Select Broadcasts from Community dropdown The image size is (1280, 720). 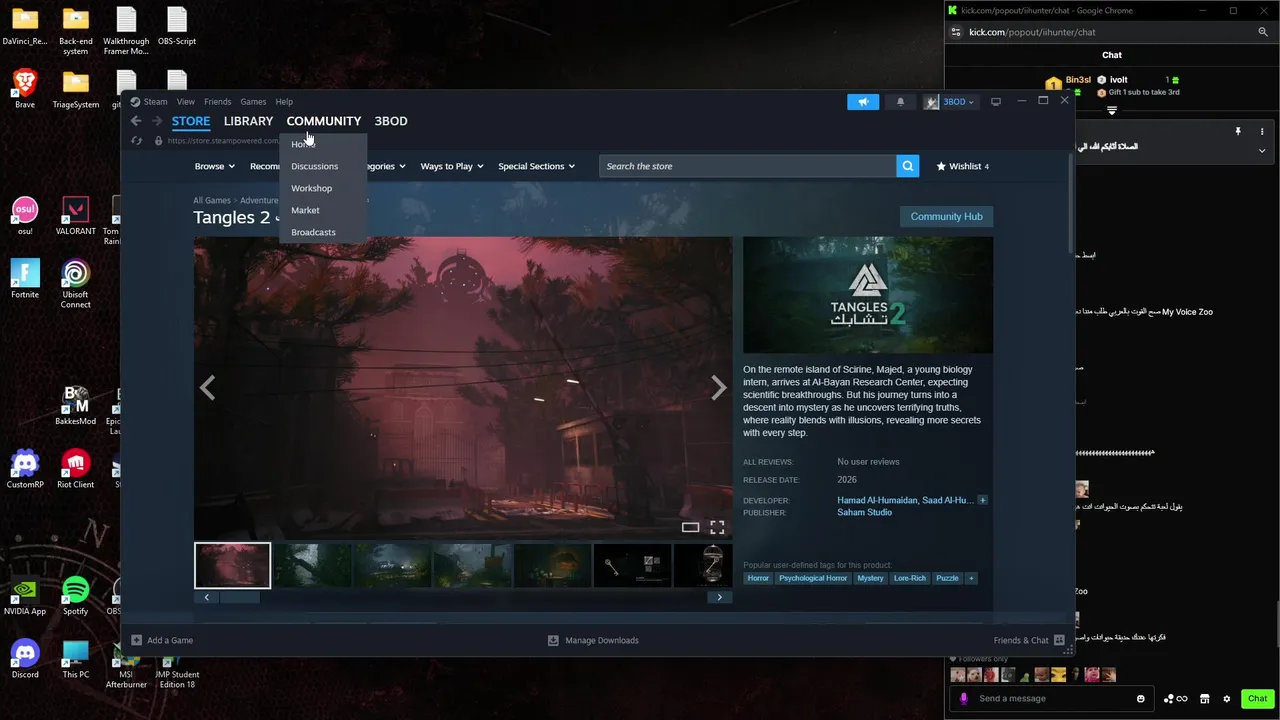pos(314,232)
